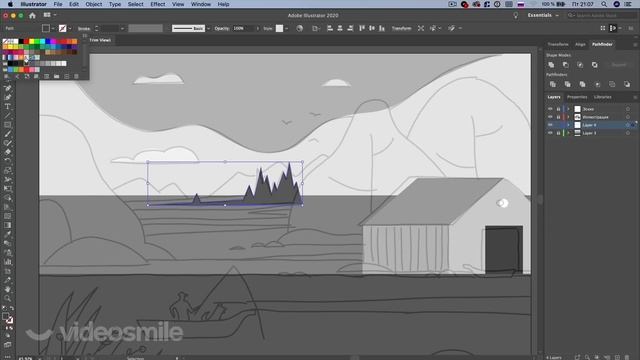
Task: Select the Zoom tool in toolbar
Action: 7,298
